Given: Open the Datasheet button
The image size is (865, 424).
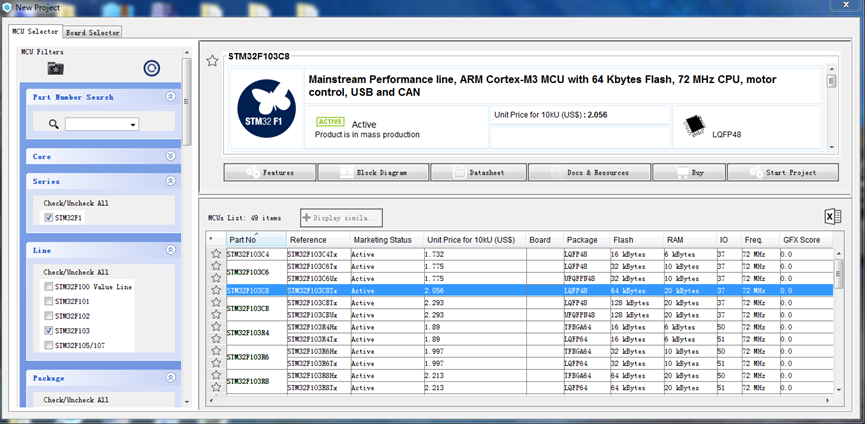Looking at the screenshot, I should click(480, 173).
